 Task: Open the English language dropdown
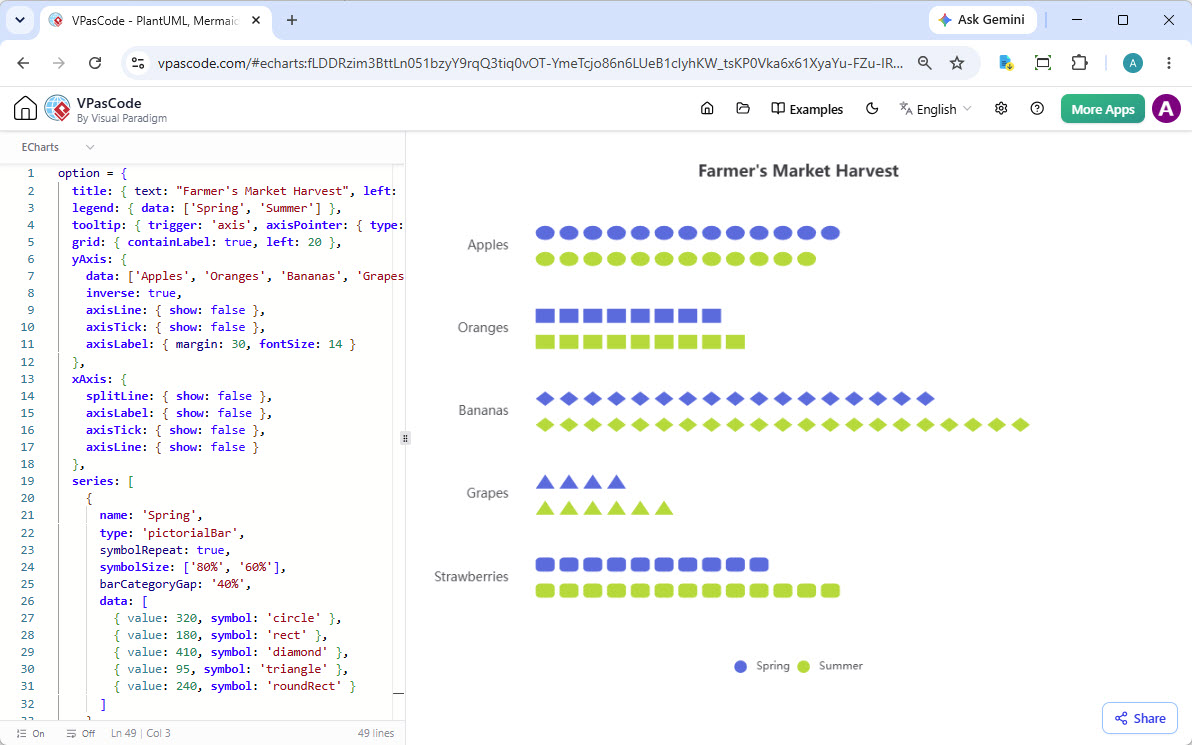pyautogui.click(x=935, y=109)
